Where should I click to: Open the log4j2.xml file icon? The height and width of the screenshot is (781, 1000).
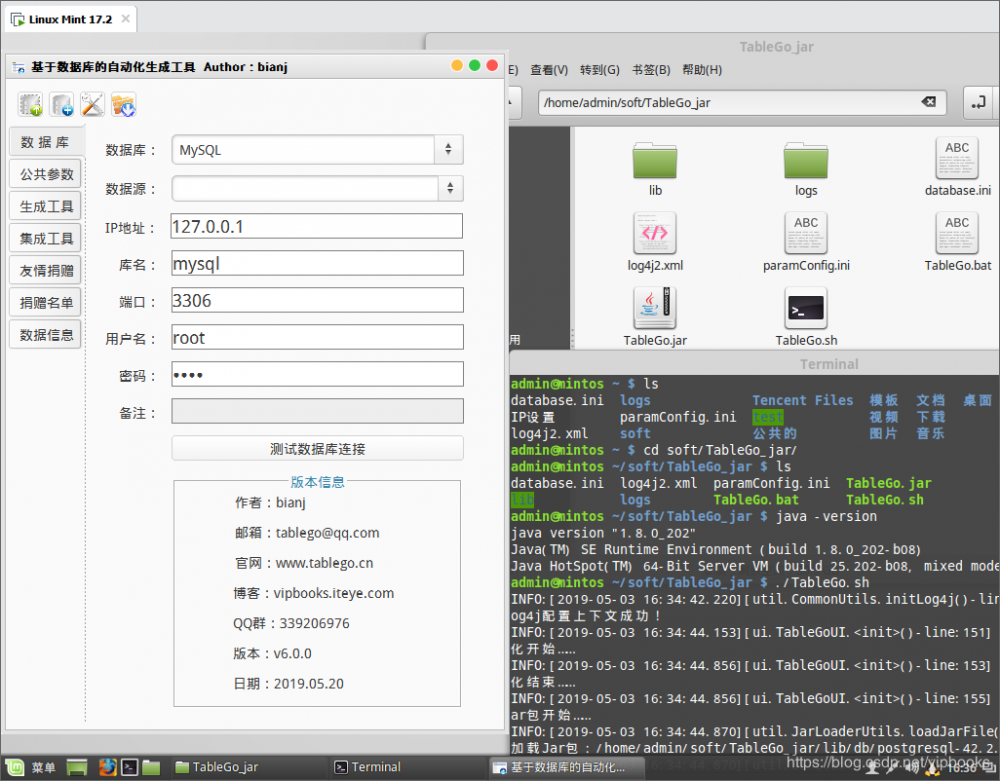(x=655, y=234)
